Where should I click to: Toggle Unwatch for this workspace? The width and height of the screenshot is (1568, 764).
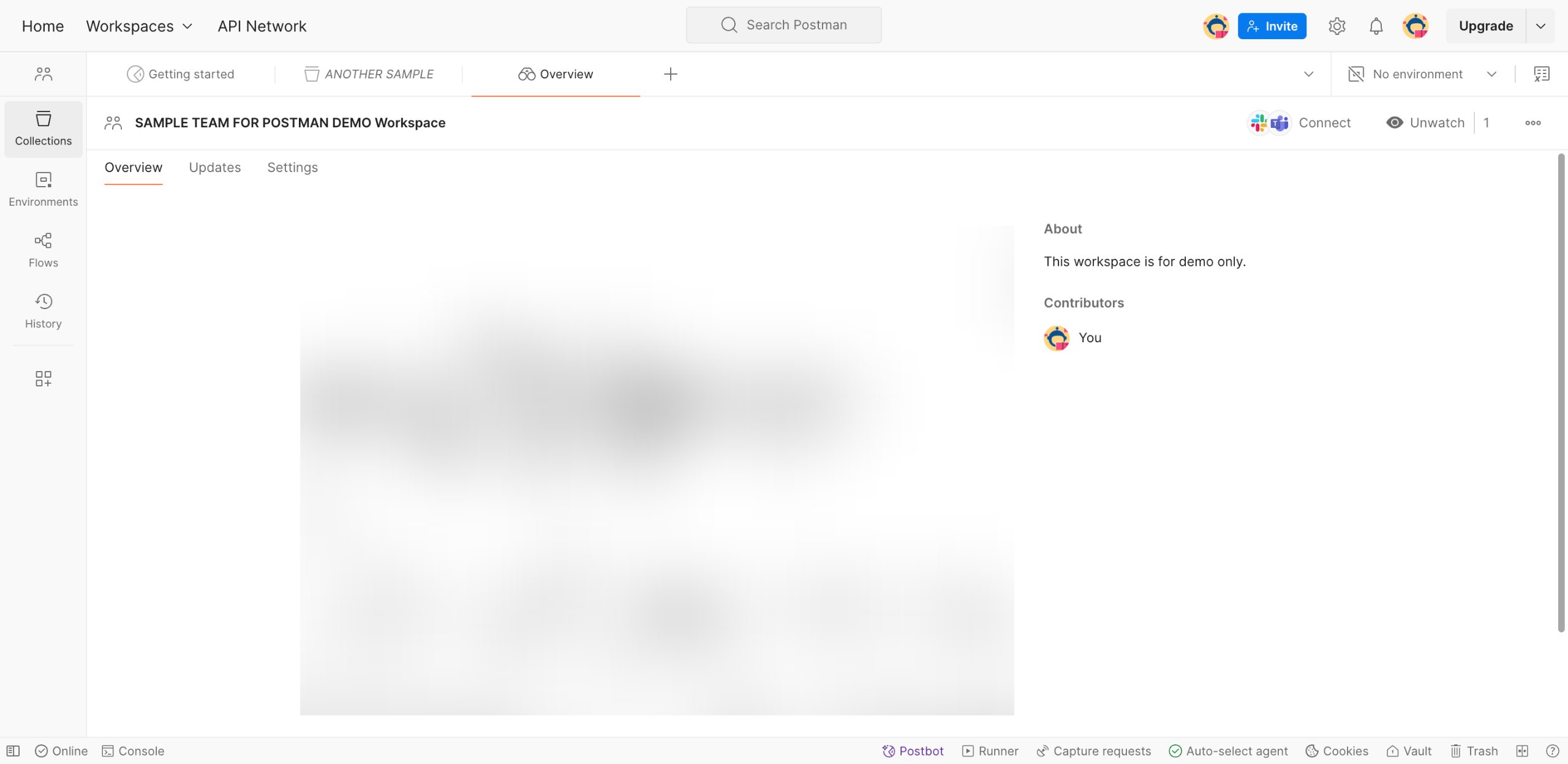click(1425, 122)
